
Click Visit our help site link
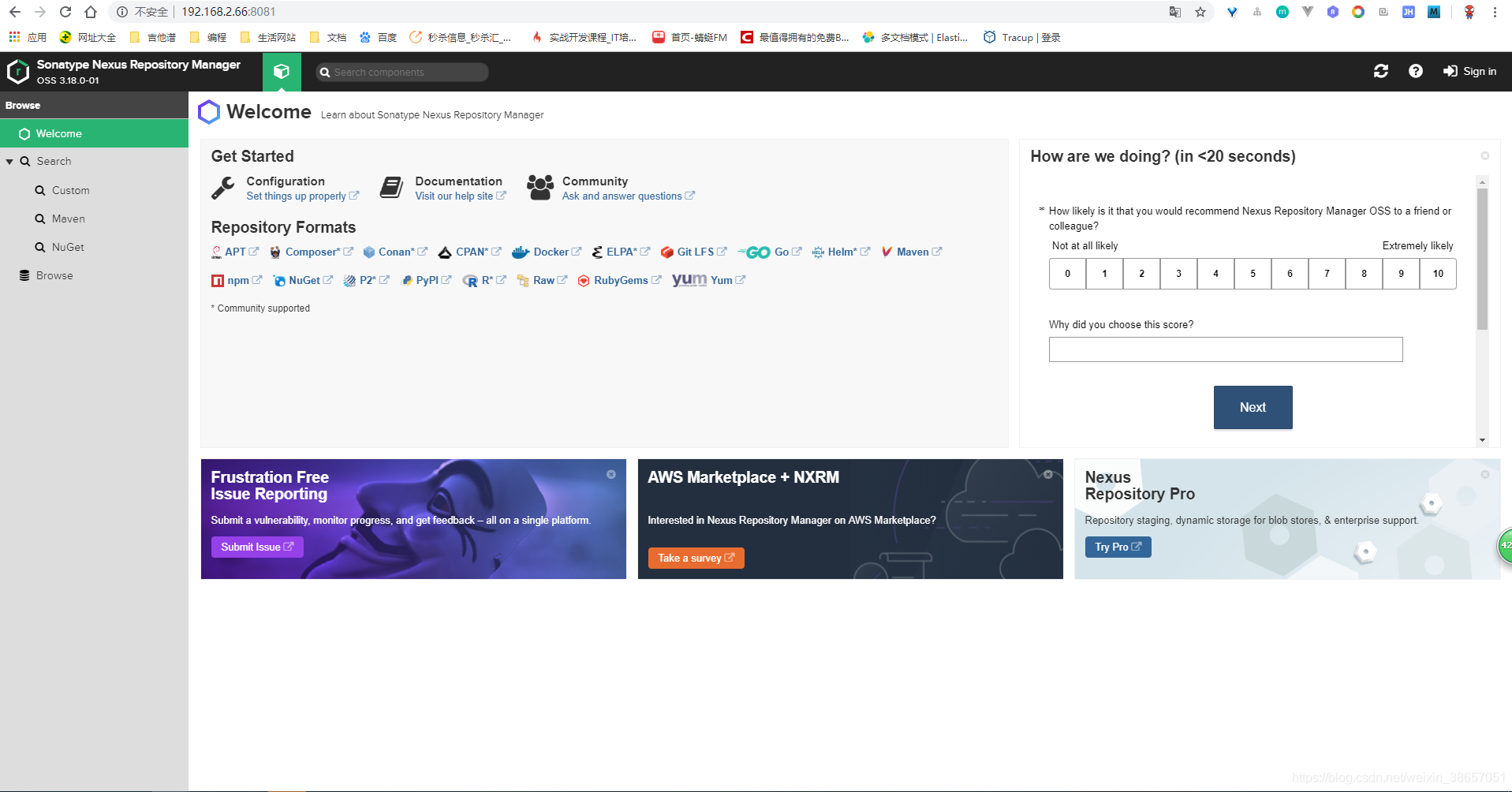point(461,196)
